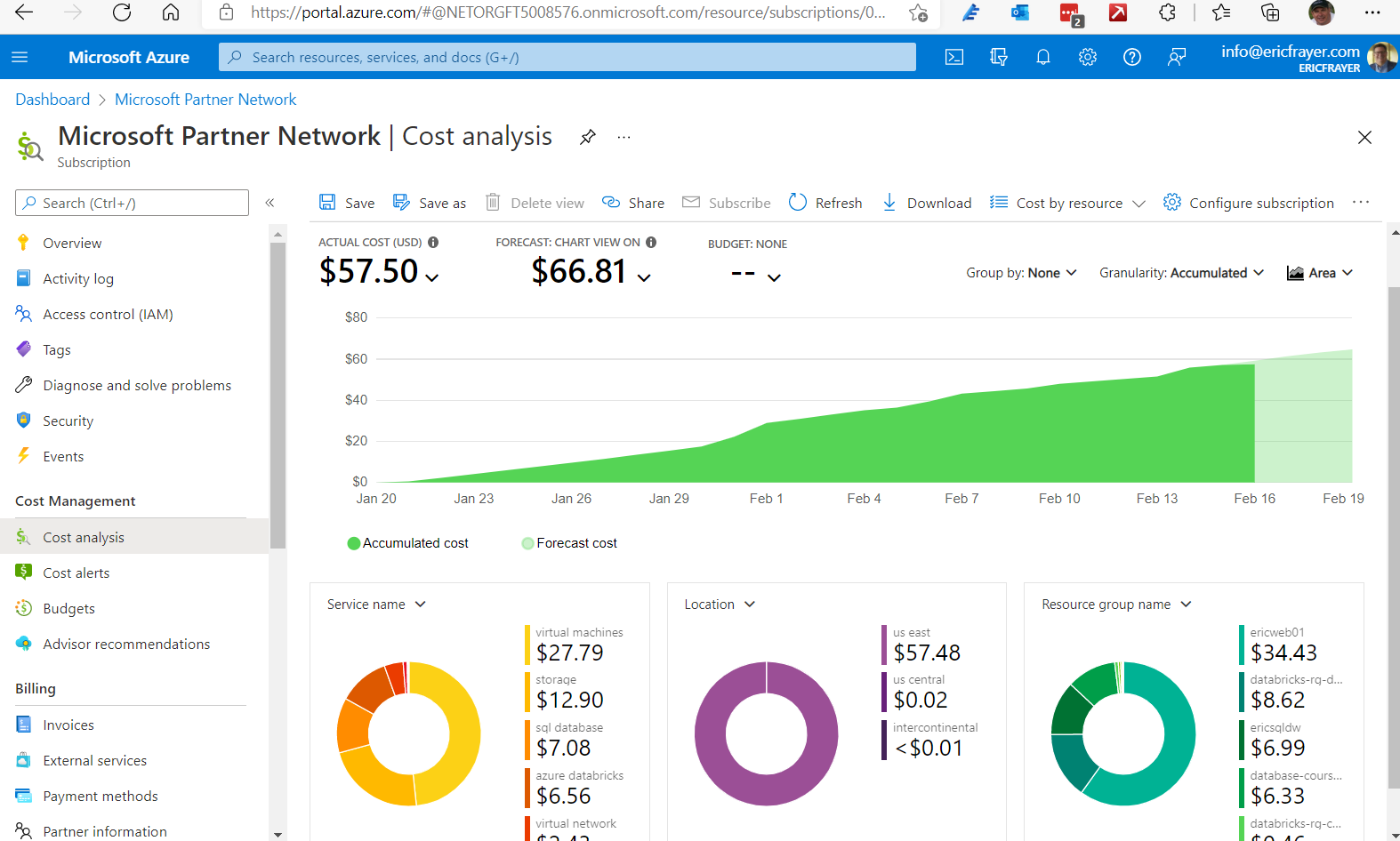Open Invoices under Billing
Viewport: 1400px width, 841px height.
point(68,725)
